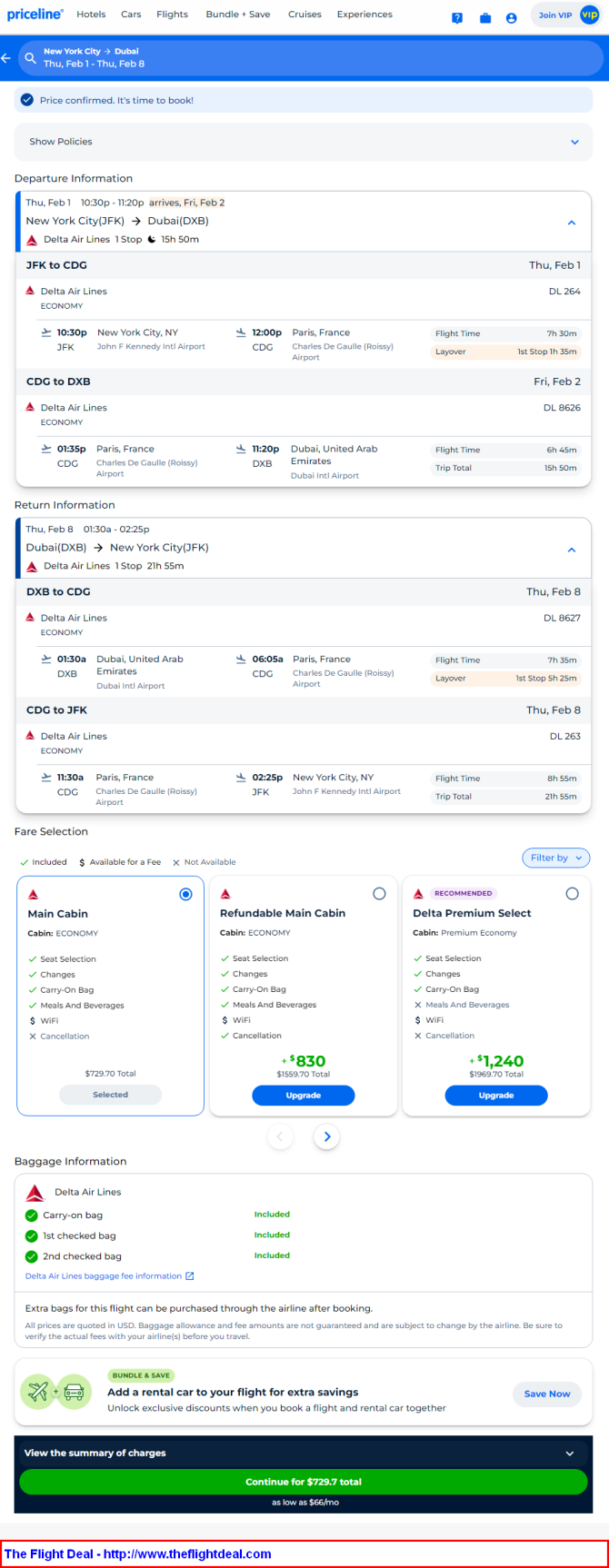Click takeoff icon next to 10:30p JFK
The height and width of the screenshot is (1568, 609).
[46, 332]
